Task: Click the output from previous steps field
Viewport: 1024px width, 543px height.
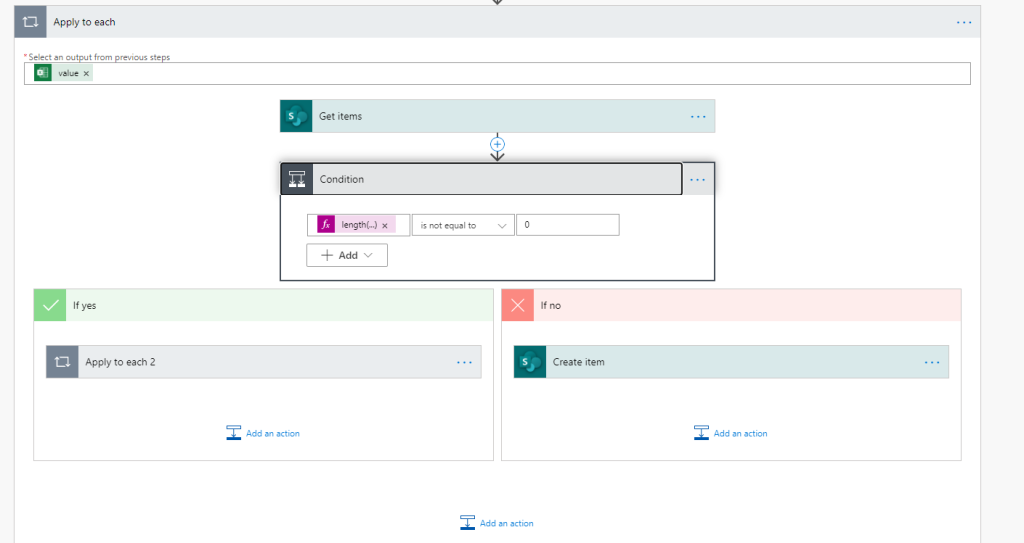Action: tap(497, 73)
